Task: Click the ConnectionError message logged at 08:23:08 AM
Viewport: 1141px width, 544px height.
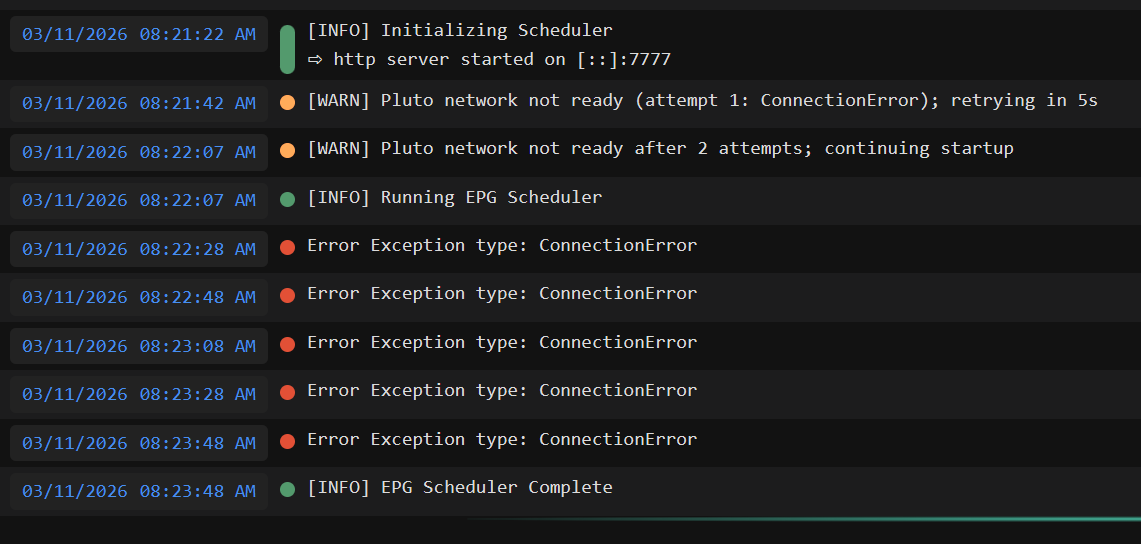Action: (502, 342)
